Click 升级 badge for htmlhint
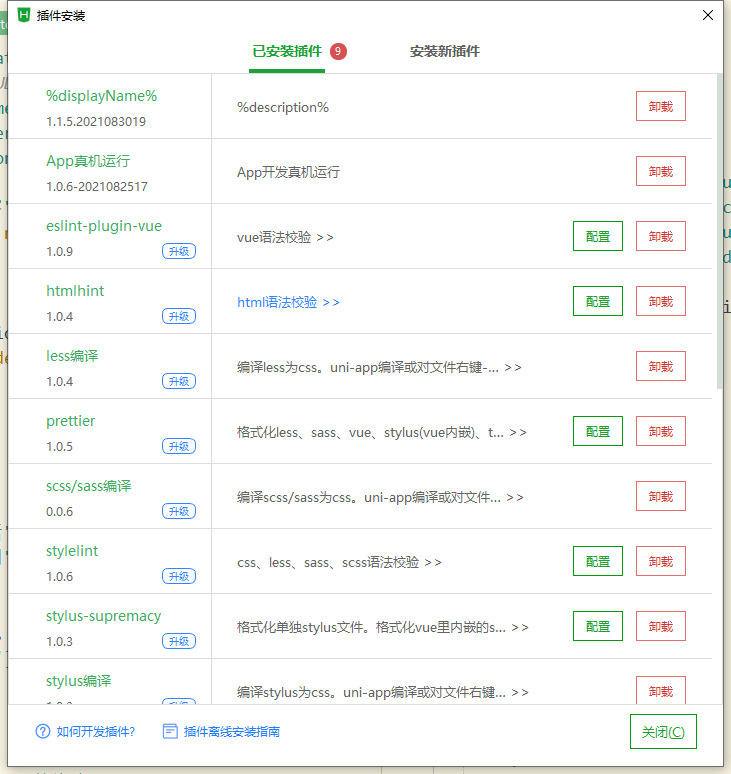This screenshot has height=774, width=731. (179, 316)
